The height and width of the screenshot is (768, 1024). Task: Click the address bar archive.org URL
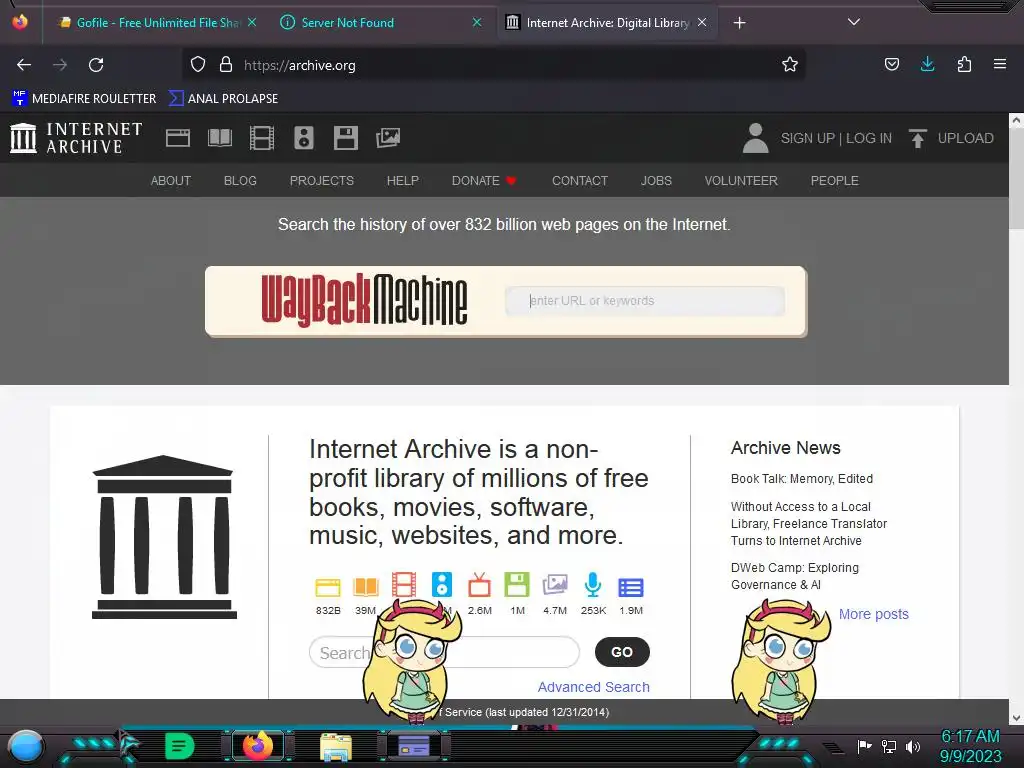[300, 65]
